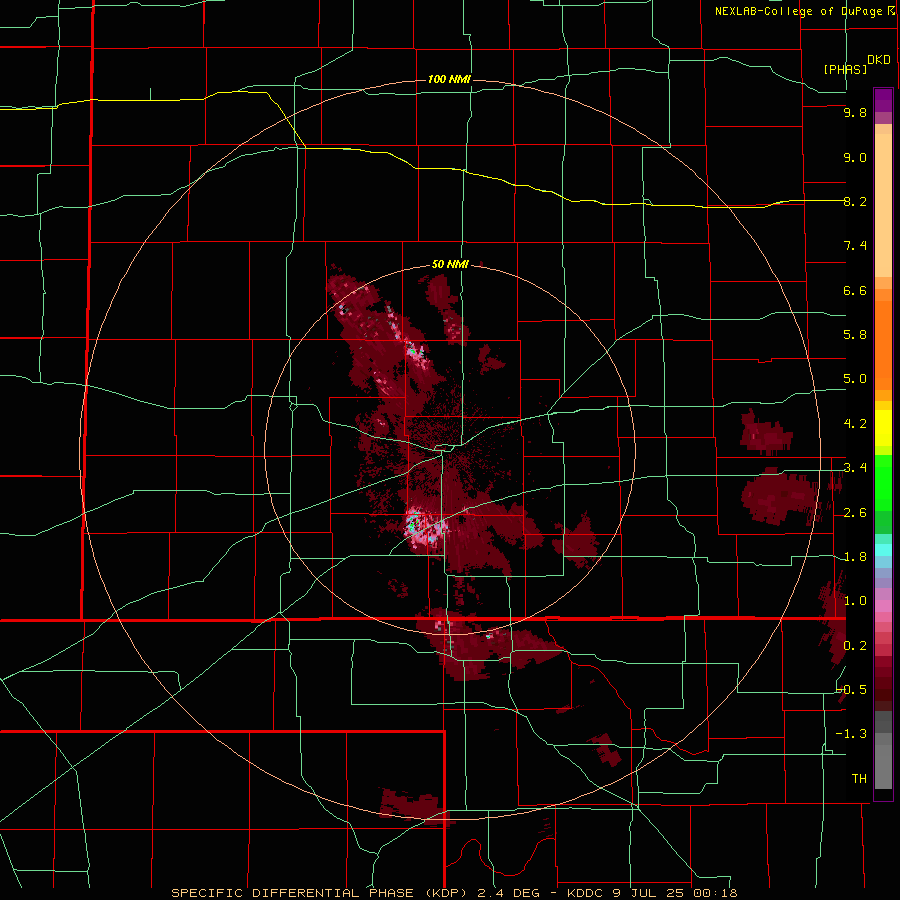Click the 9.8 scale value

(x=855, y=113)
